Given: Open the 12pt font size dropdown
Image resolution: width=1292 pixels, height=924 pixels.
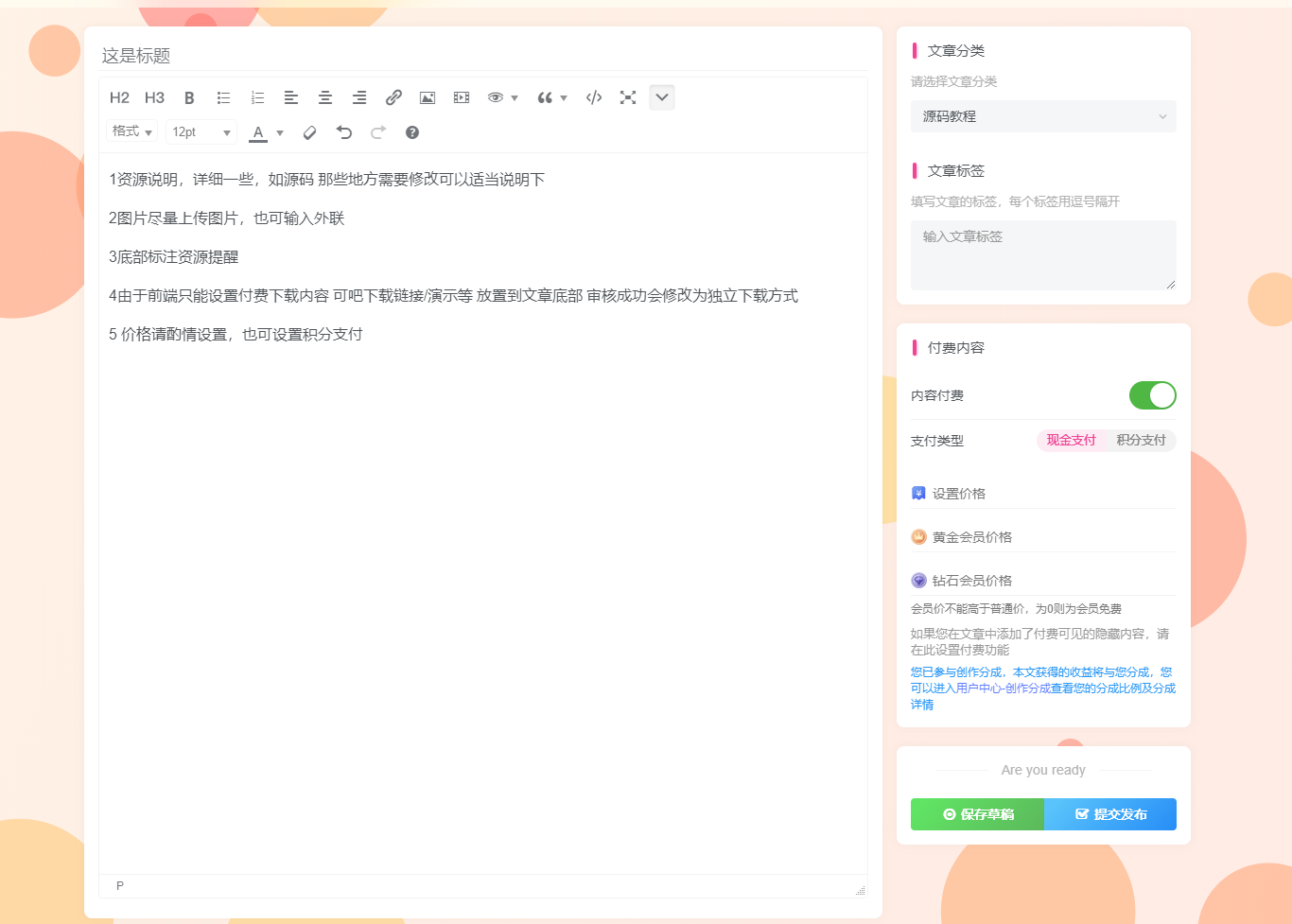Looking at the screenshot, I should point(201,131).
